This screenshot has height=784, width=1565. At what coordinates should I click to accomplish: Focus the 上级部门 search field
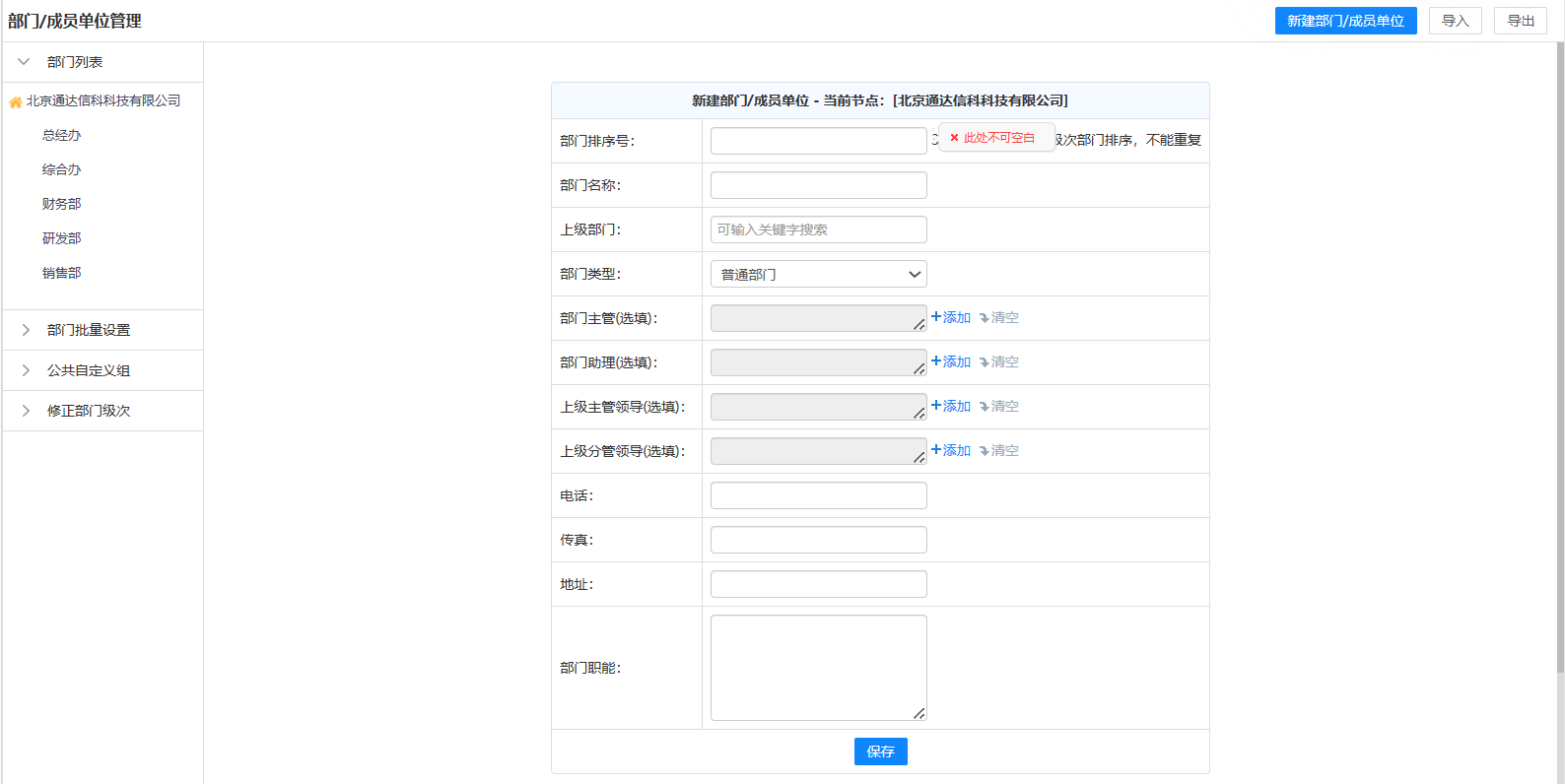(818, 229)
